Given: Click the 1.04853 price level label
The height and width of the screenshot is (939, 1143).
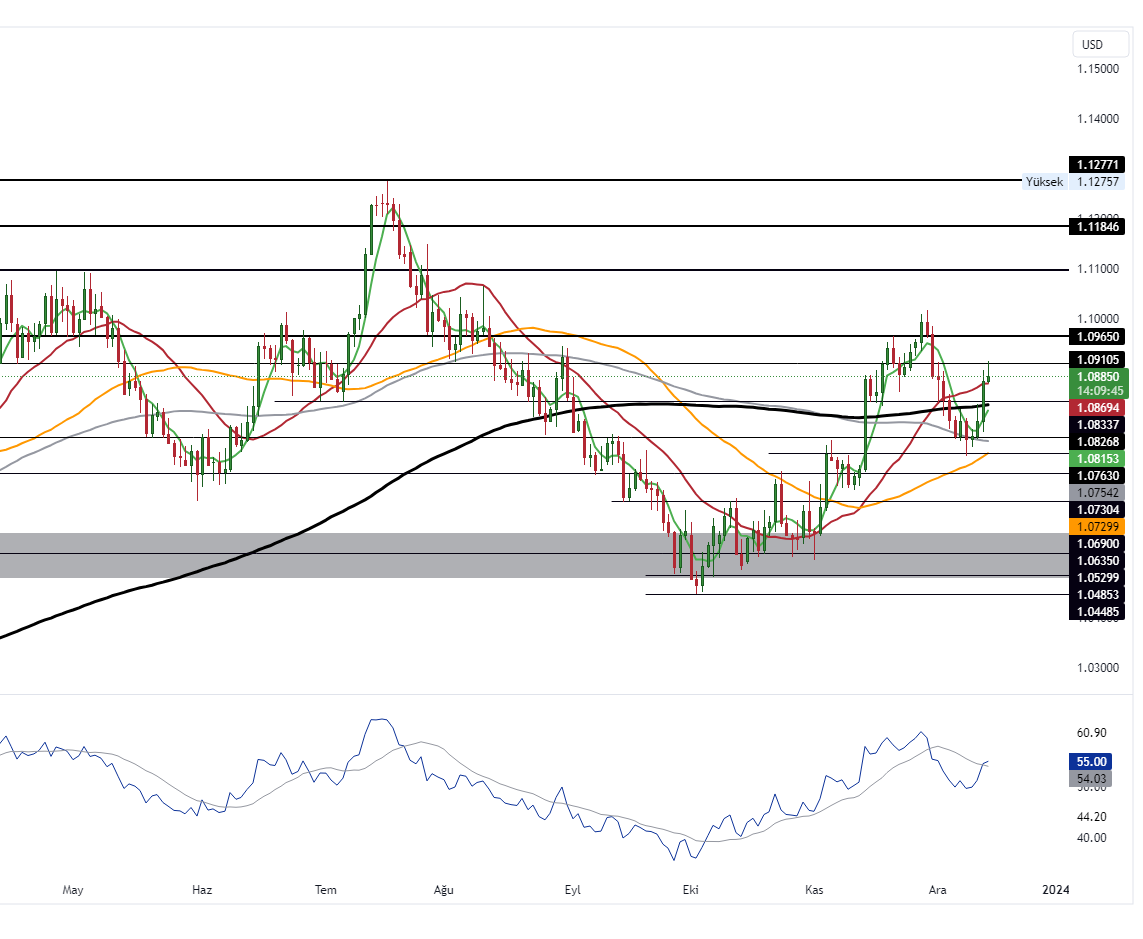Looking at the screenshot, I should (x=1097, y=594).
